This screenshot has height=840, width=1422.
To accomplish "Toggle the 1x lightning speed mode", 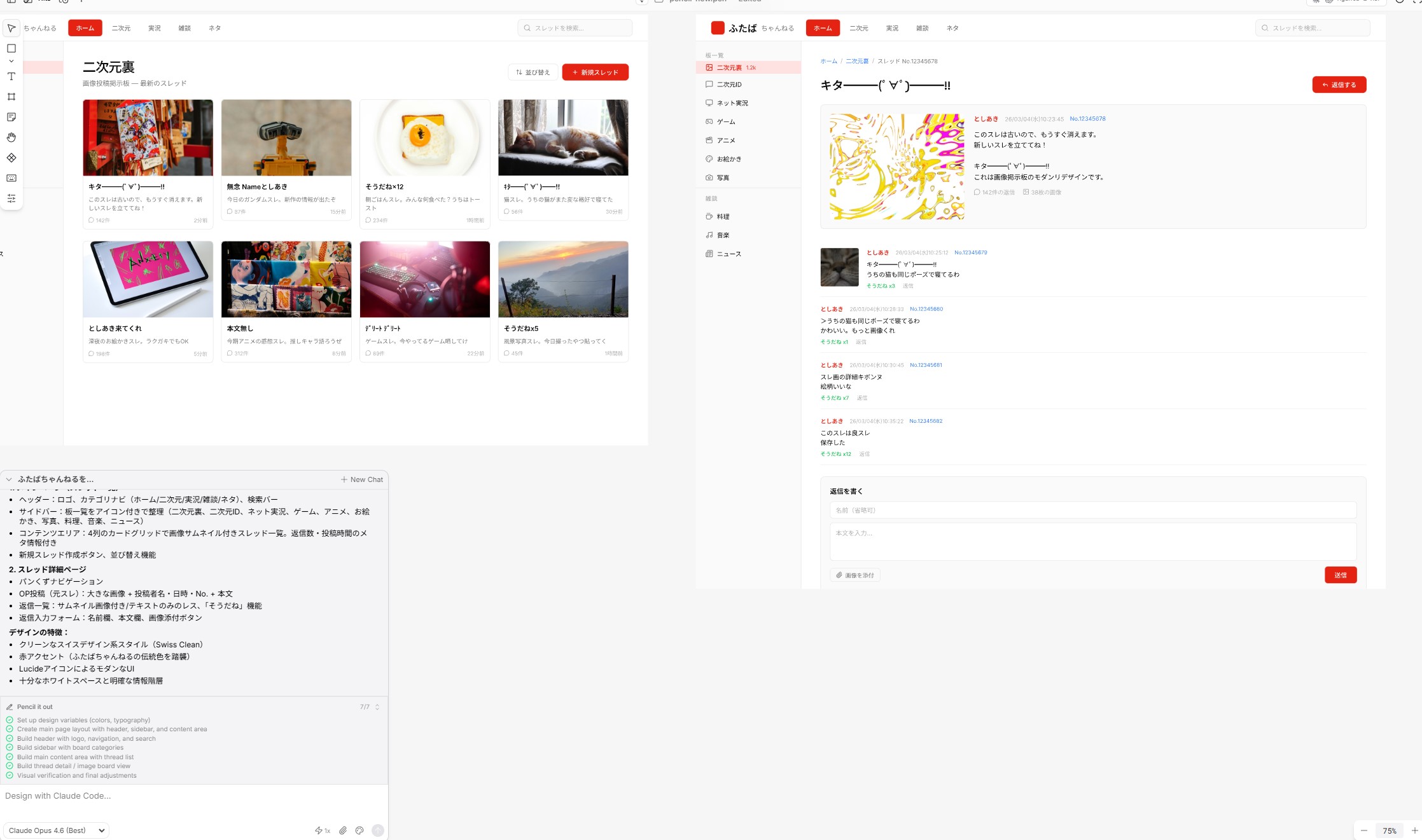I will point(323,830).
